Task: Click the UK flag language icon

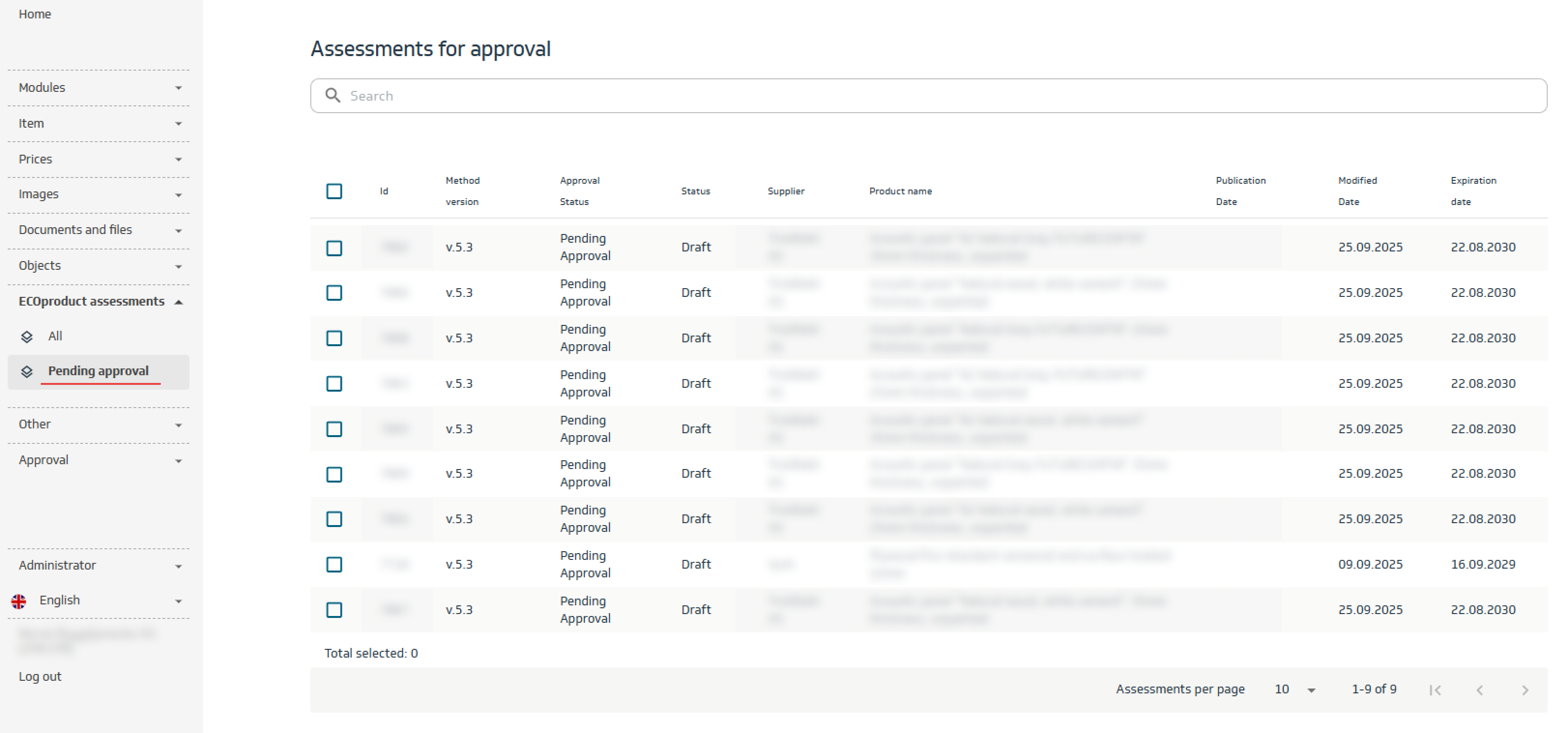Action: tap(19, 601)
